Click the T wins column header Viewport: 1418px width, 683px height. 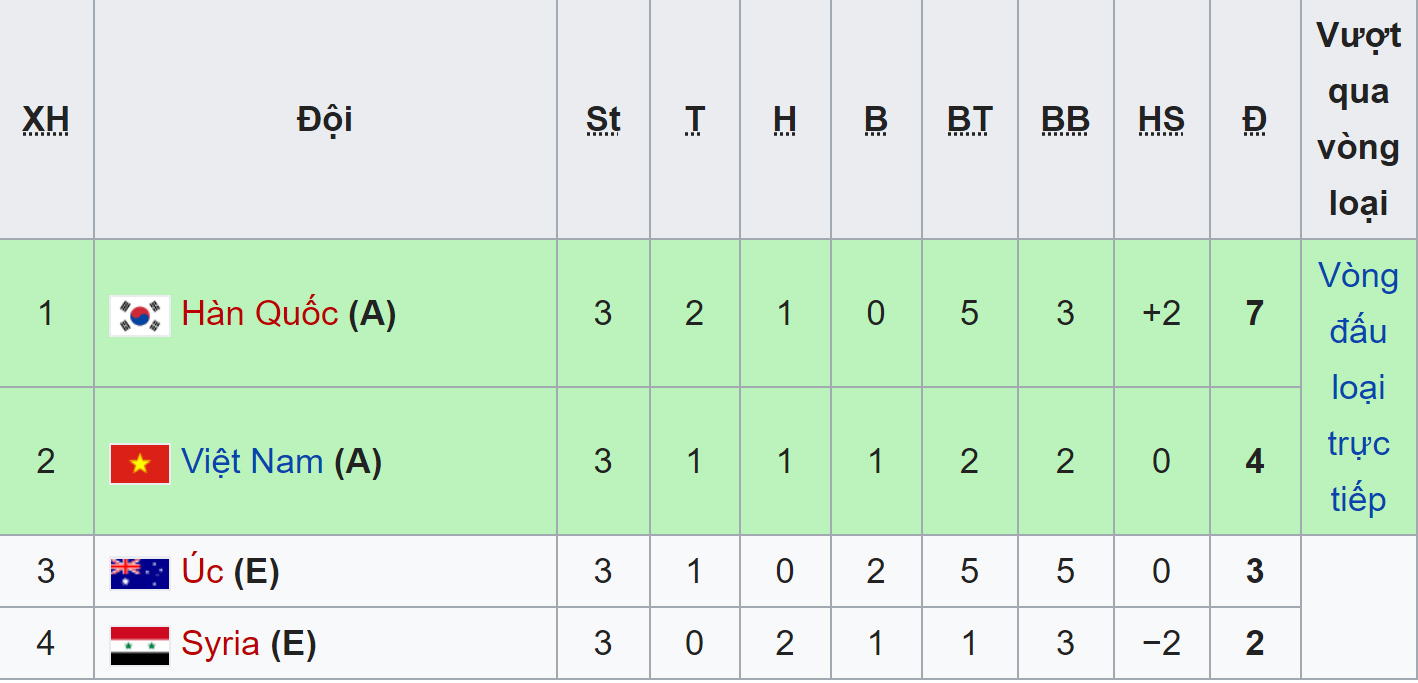point(695,120)
